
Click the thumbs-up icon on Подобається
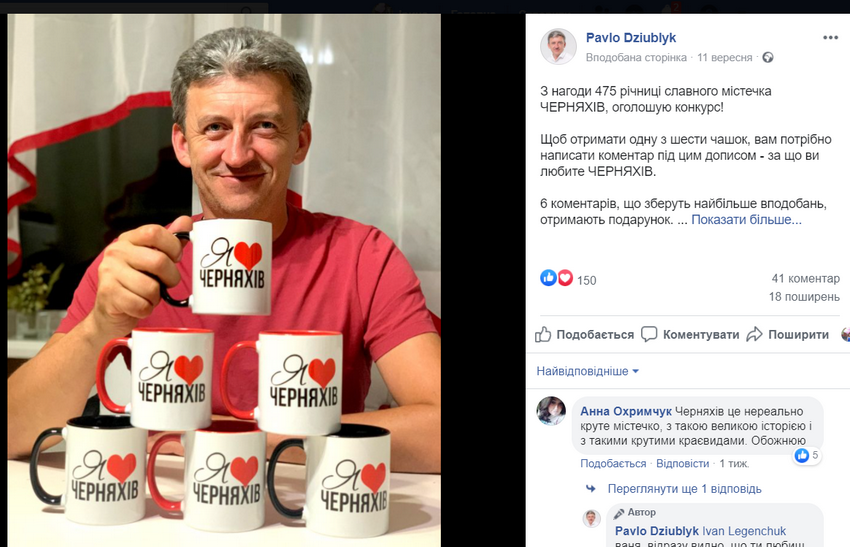coord(543,334)
